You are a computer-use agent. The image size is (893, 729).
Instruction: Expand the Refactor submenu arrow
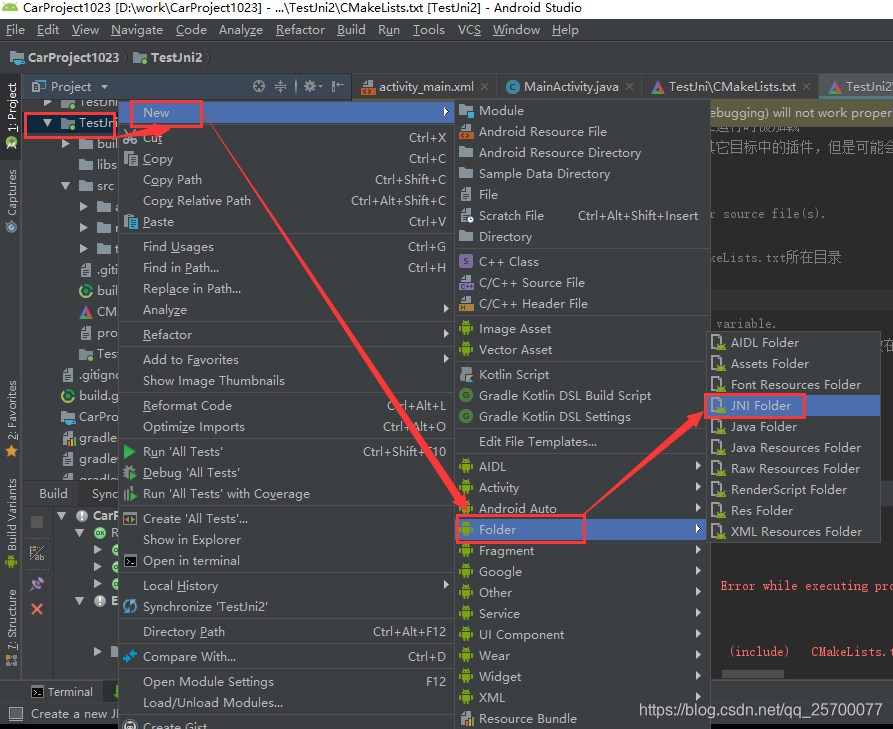(446, 334)
